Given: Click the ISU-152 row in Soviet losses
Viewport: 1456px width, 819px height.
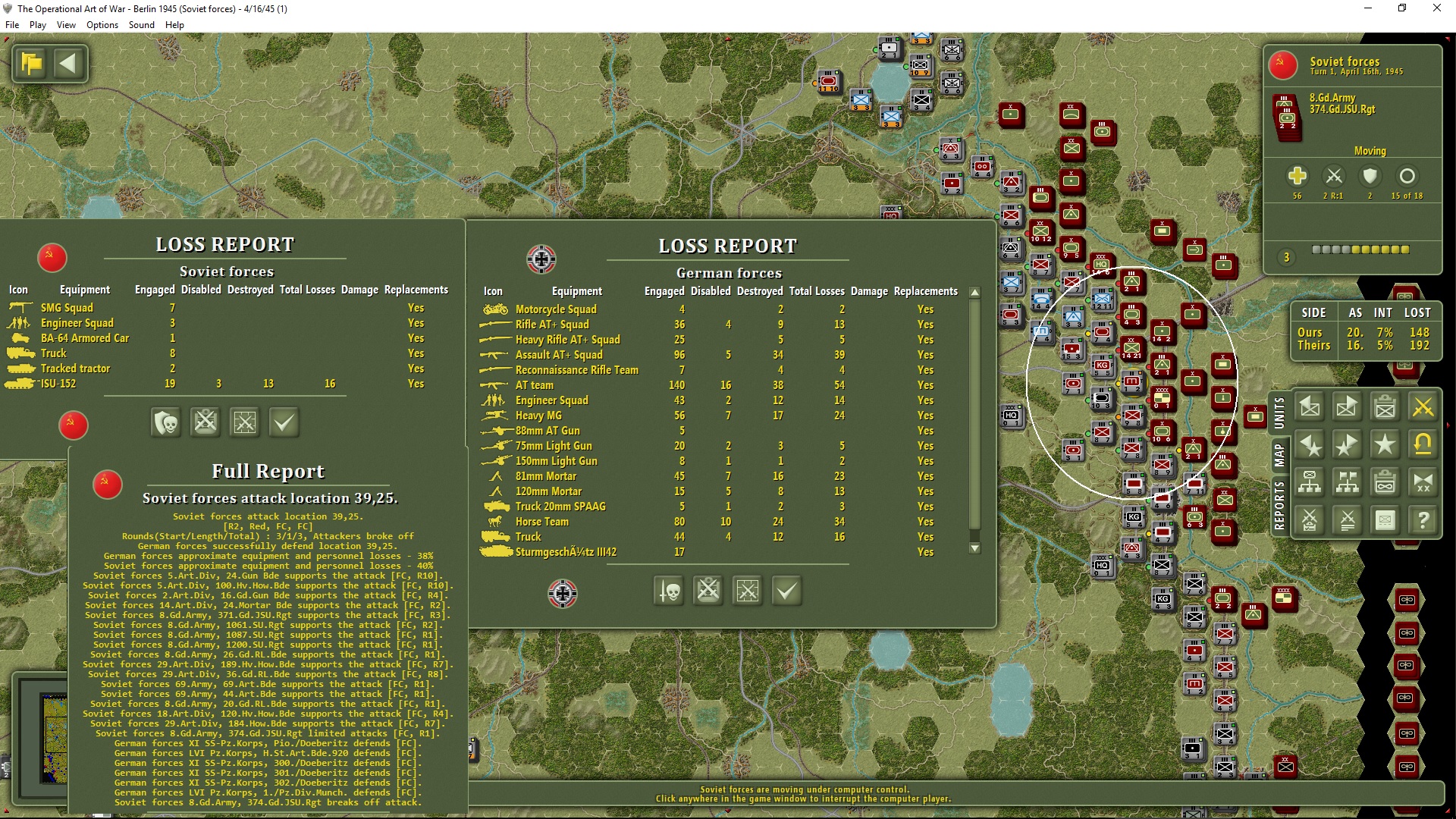Looking at the screenshot, I should click(x=227, y=384).
